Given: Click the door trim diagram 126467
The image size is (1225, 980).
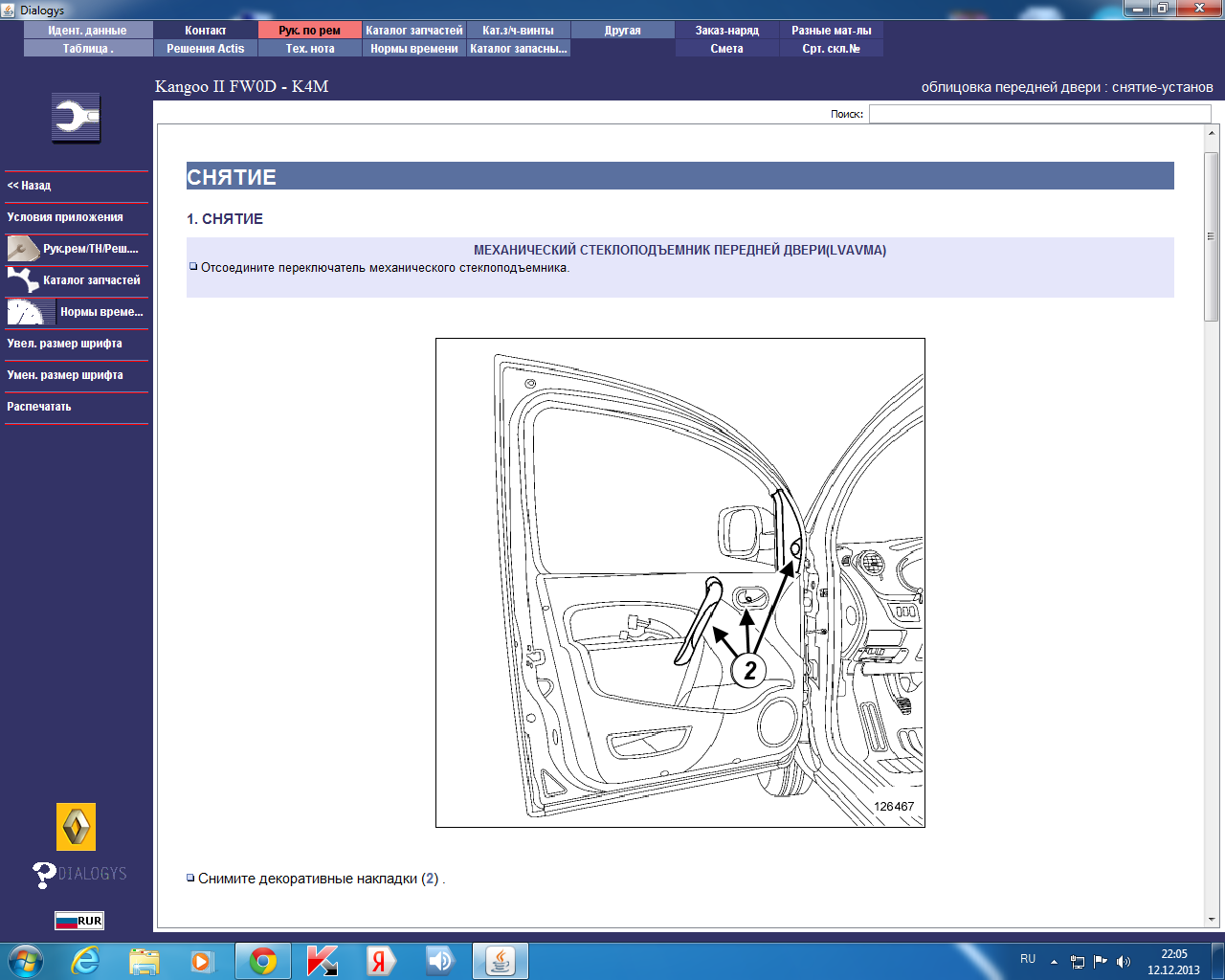Looking at the screenshot, I should (680, 583).
